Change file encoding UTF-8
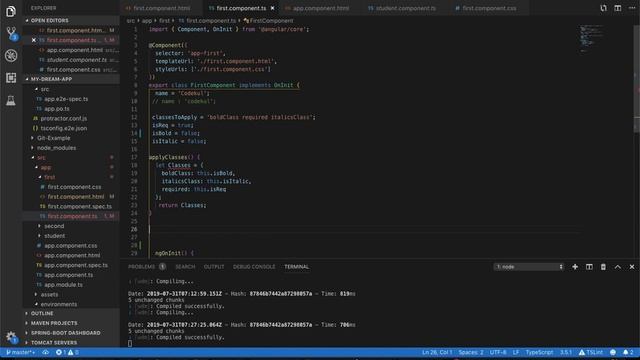This screenshot has width=640, height=360. 498,352
